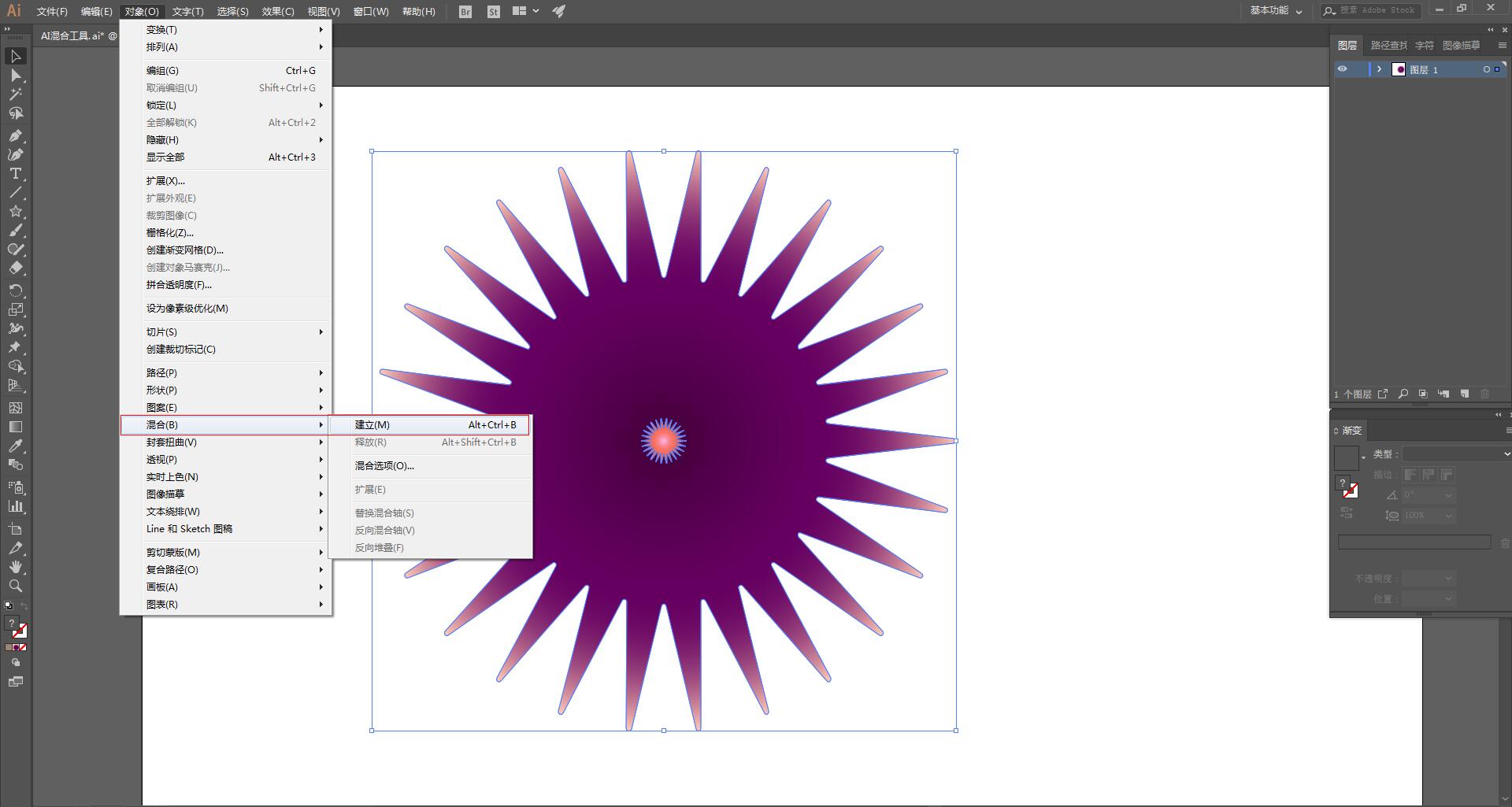Select the Direct Selection tool
1512x807 pixels.
(x=15, y=76)
